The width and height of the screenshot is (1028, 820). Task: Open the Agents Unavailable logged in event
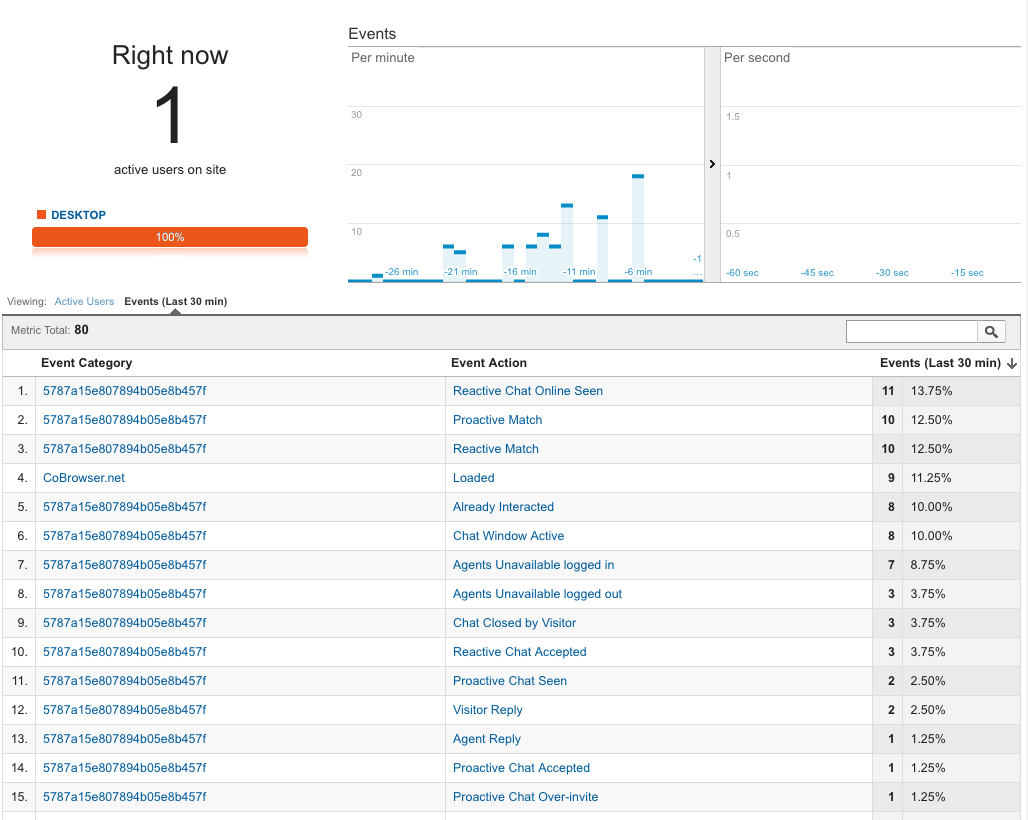tap(533, 565)
